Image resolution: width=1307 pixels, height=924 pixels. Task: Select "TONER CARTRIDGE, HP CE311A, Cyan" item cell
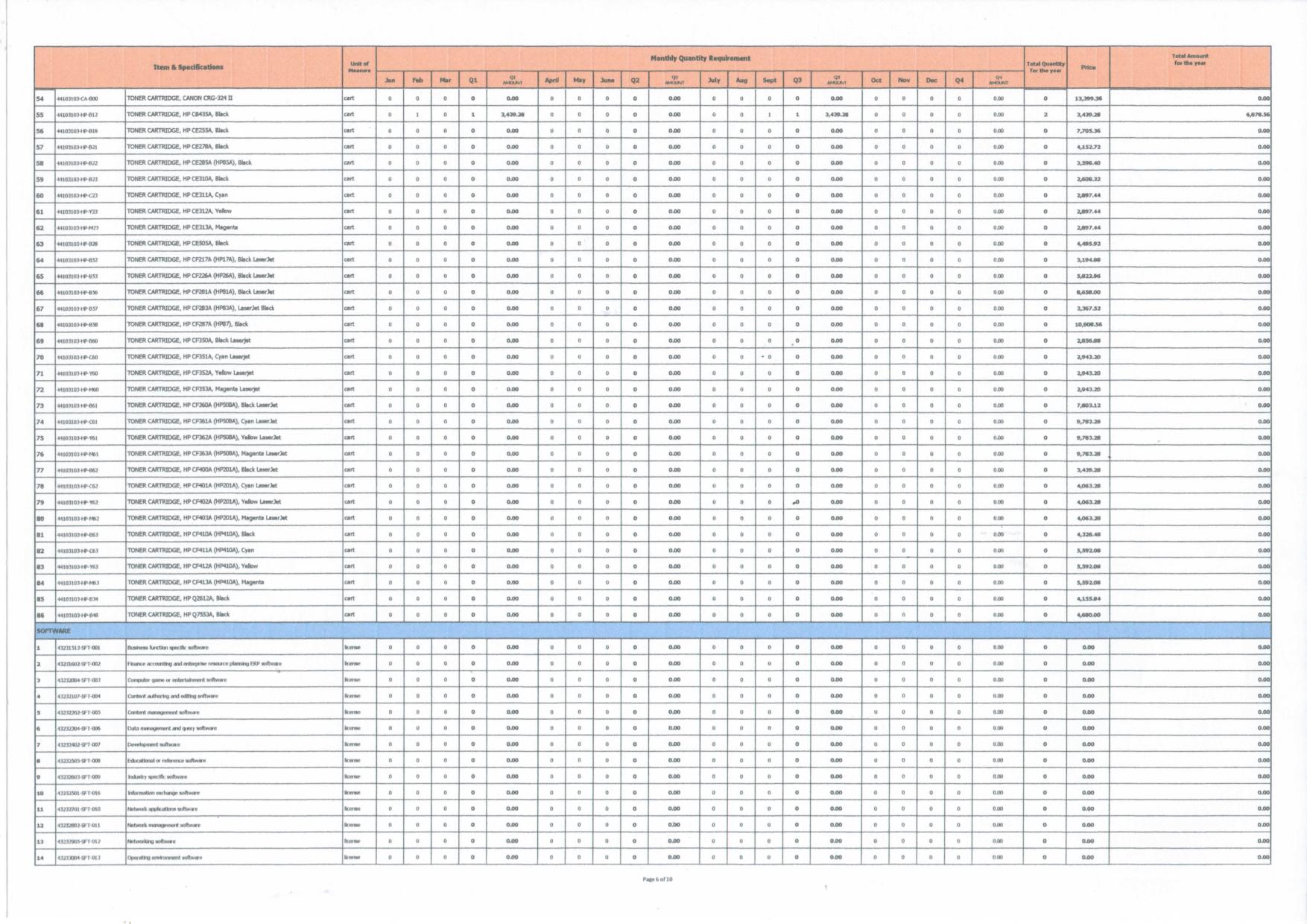click(233, 194)
